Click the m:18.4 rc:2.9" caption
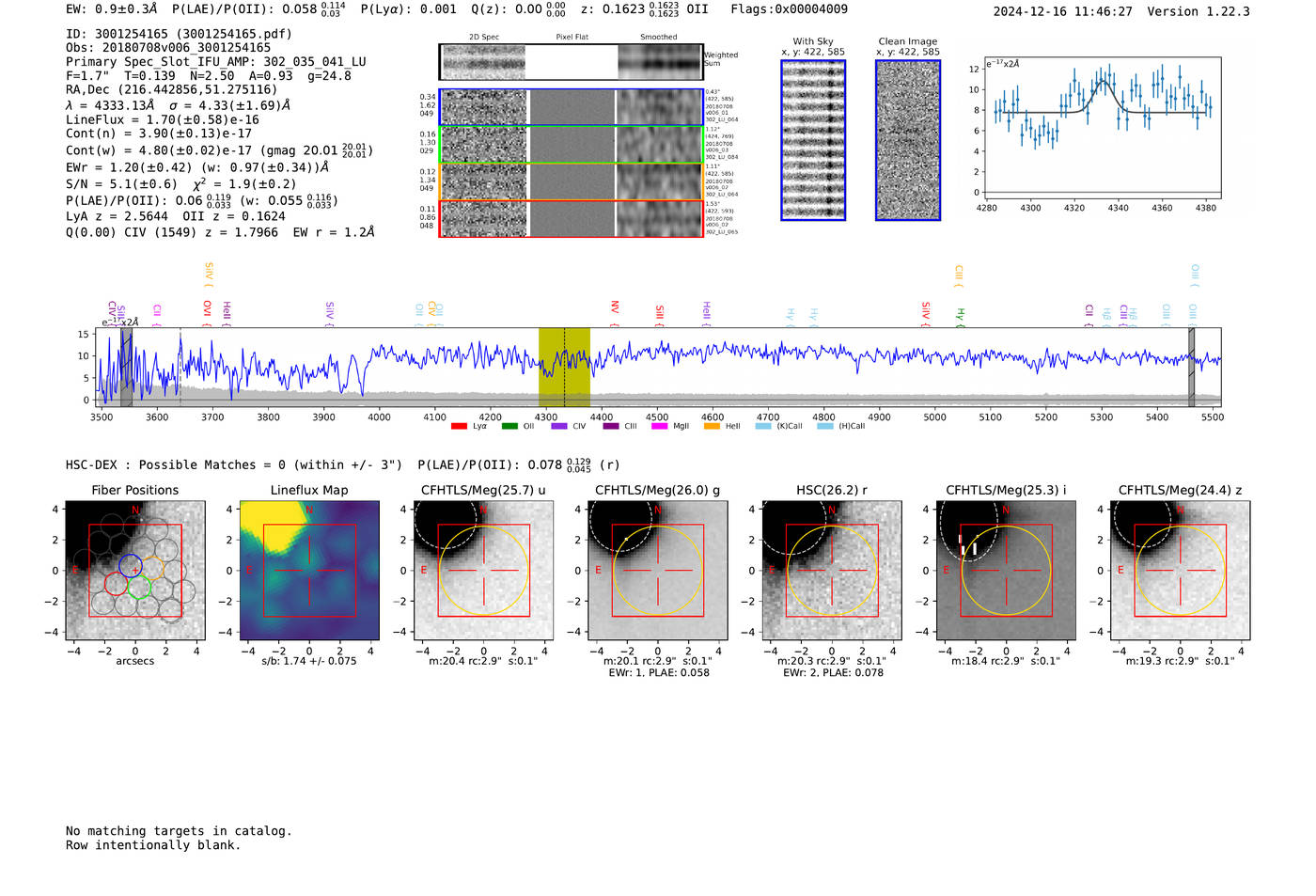This screenshot has height=896, width=1316. coord(1006,662)
